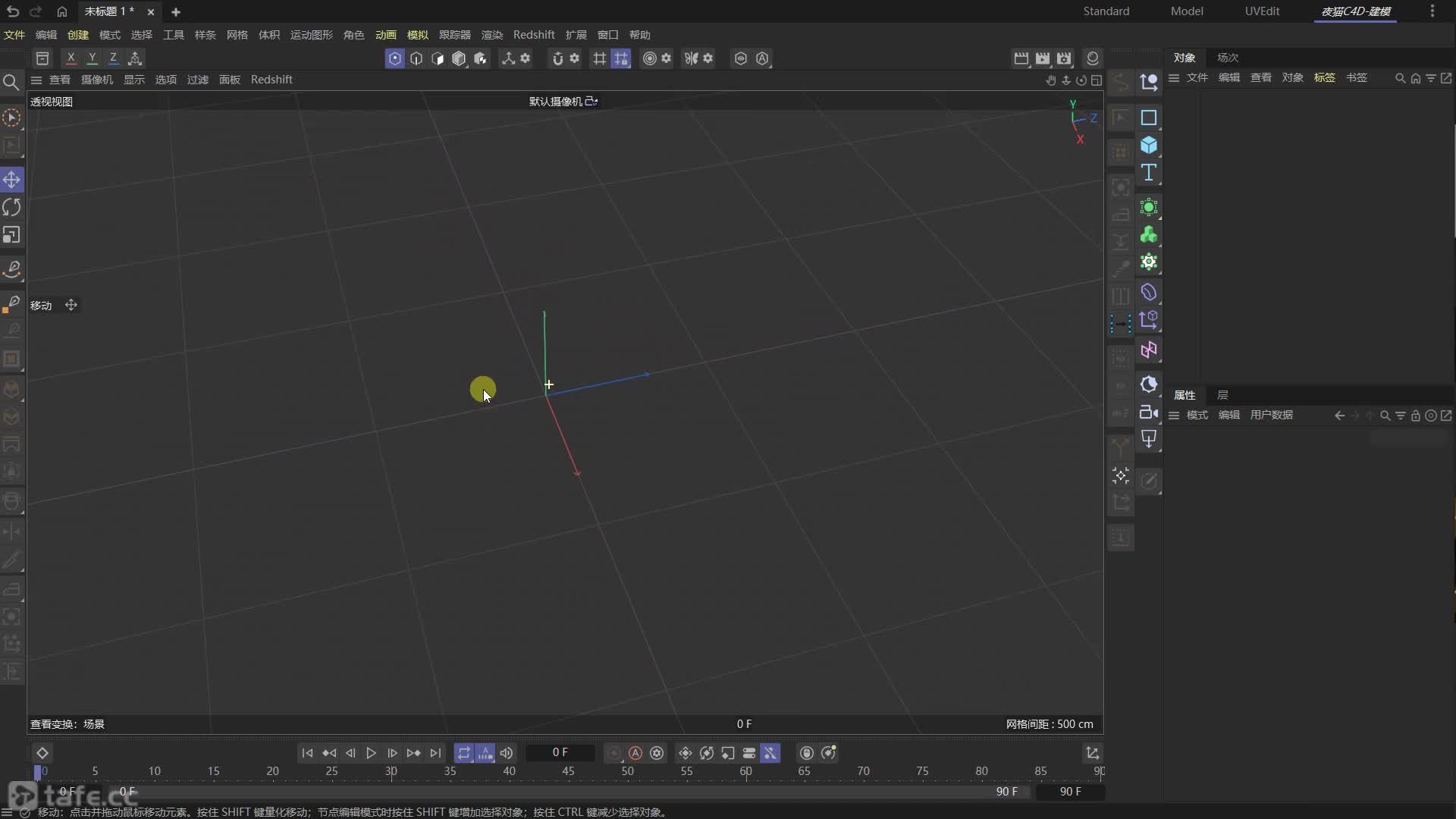This screenshot has height=819, width=1456.
Task: Open the 文件 main menu
Action: click(x=14, y=35)
